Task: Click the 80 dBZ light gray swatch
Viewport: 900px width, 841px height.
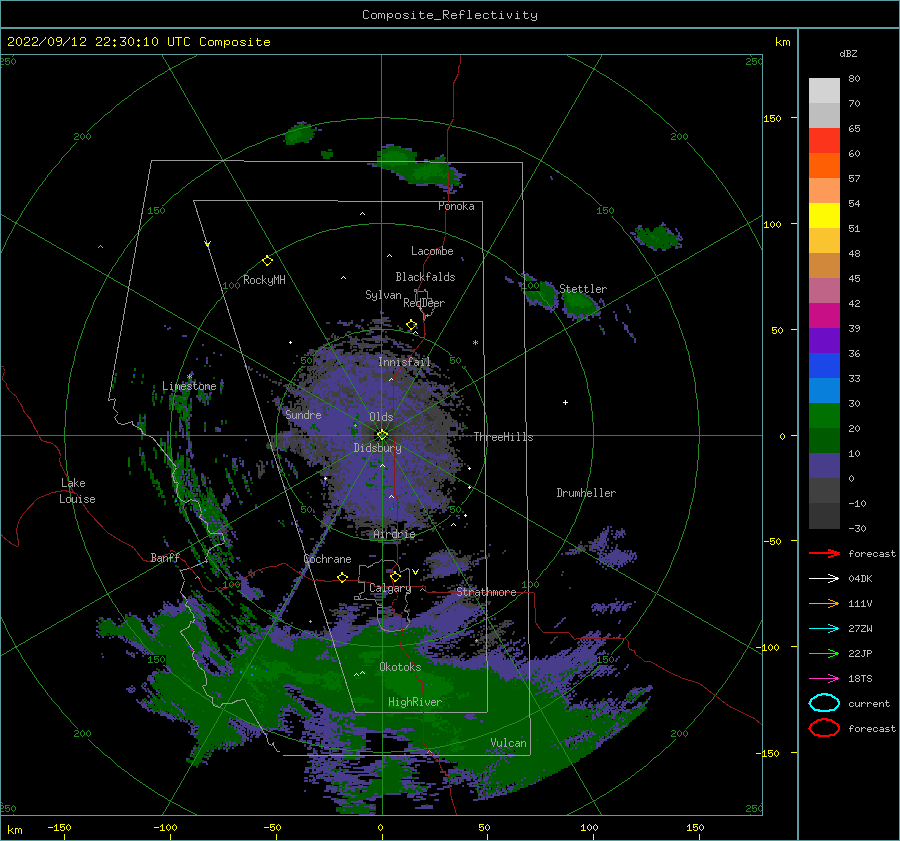Action: pos(824,90)
